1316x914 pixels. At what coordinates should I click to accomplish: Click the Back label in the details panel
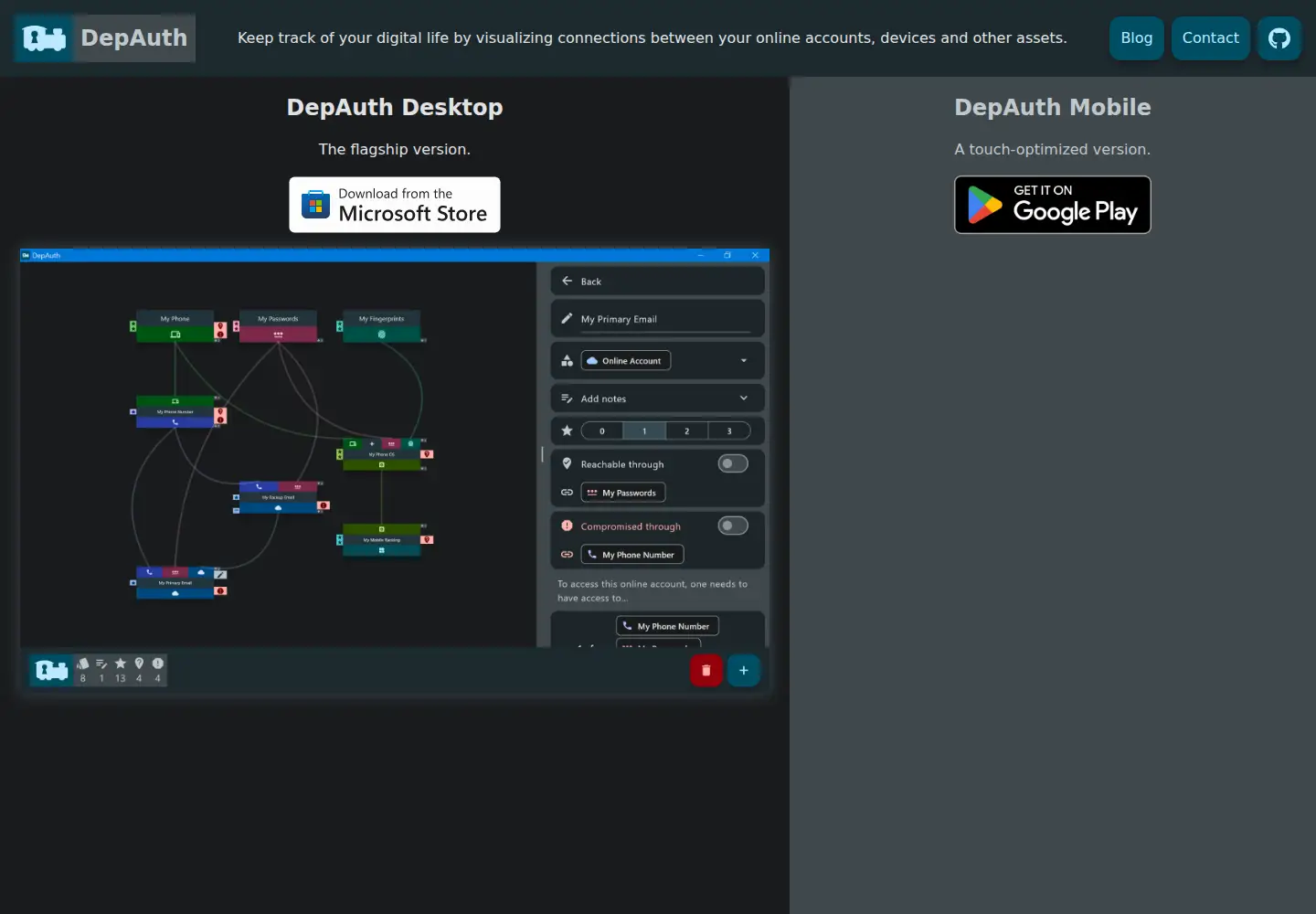pyautogui.click(x=591, y=282)
